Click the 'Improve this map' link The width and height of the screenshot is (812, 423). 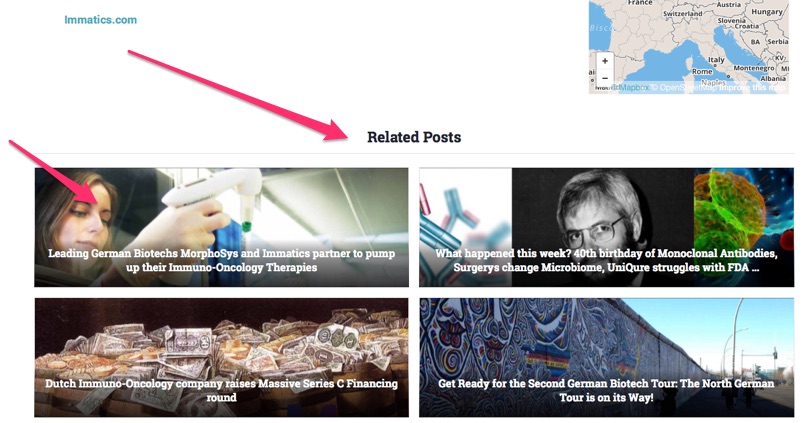(x=752, y=87)
